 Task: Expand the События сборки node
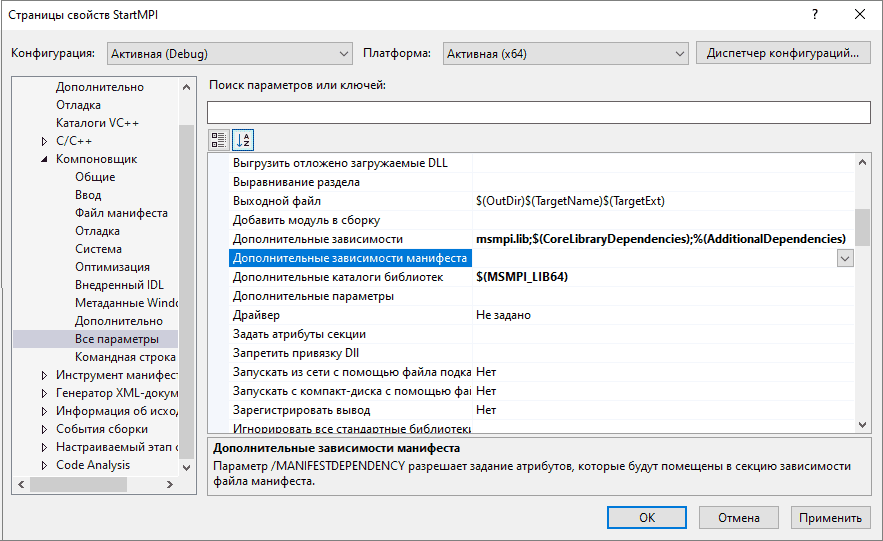click(44, 429)
